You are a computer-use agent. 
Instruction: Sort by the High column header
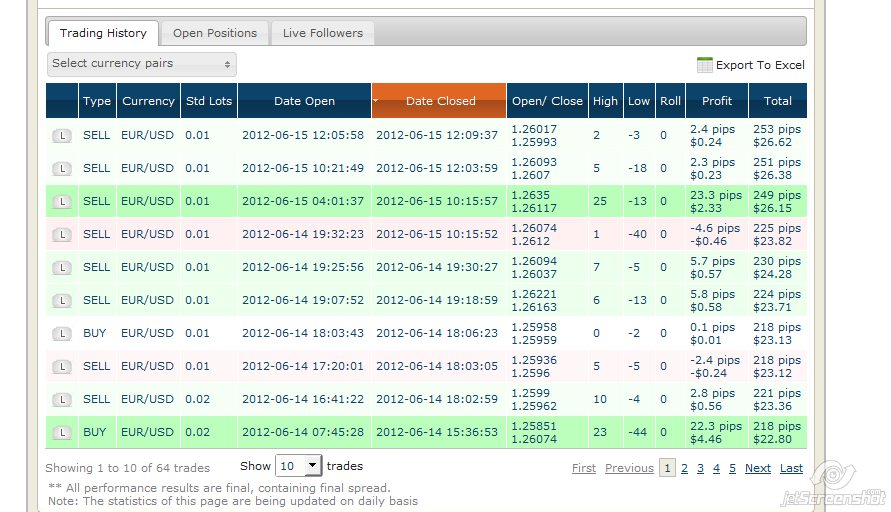pyautogui.click(x=606, y=101)
